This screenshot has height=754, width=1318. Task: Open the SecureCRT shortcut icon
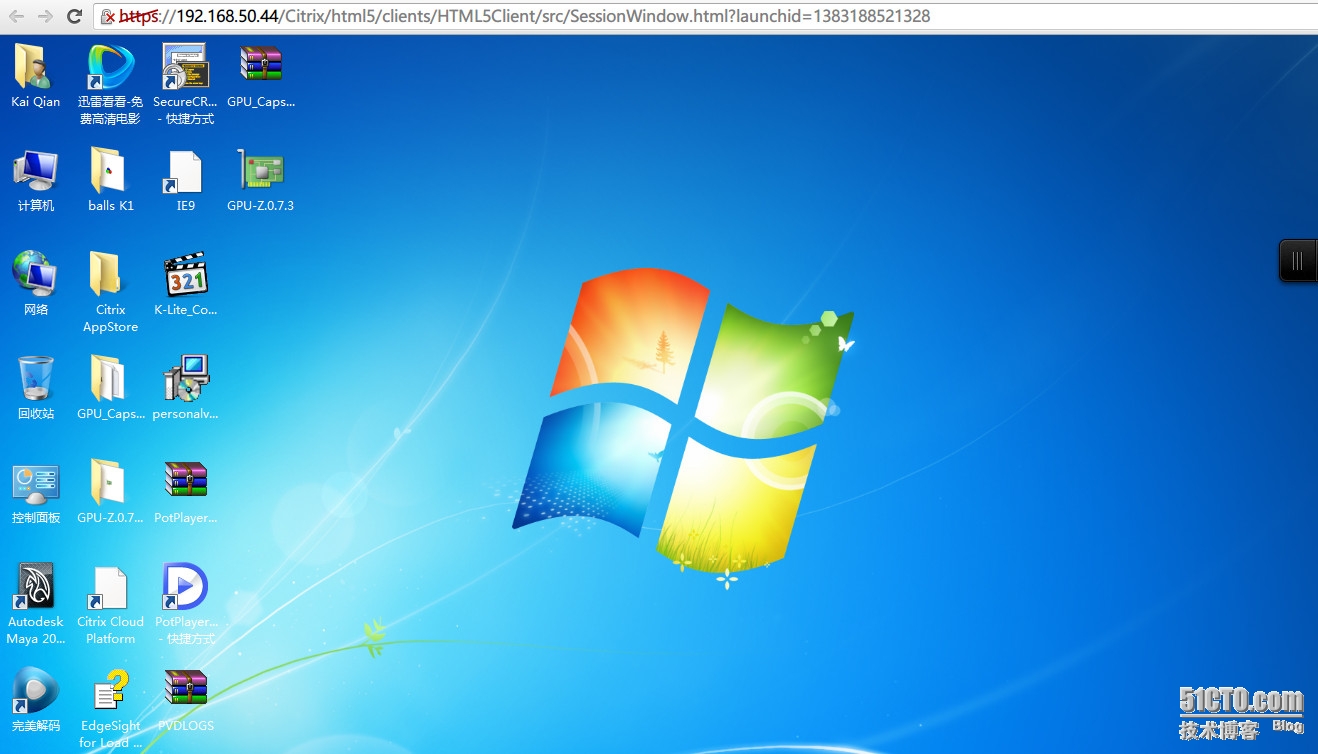pos(185,67)
